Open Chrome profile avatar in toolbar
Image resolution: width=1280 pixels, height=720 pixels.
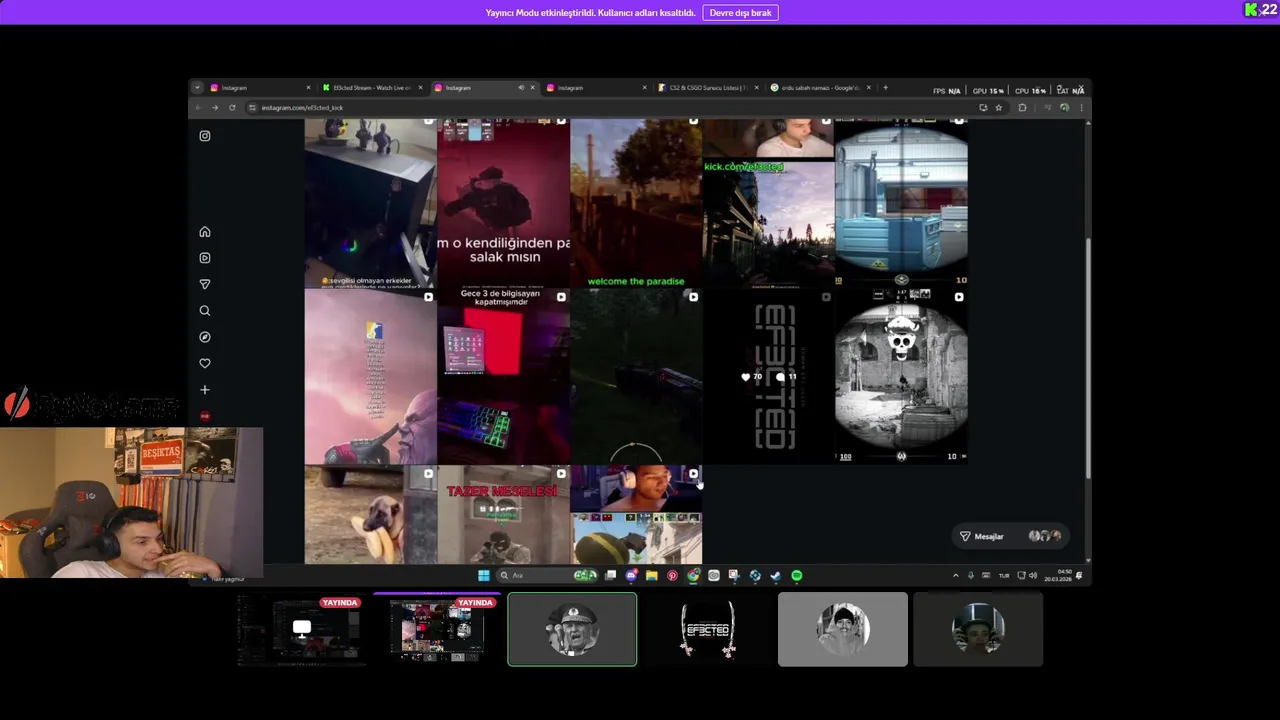1064,108
